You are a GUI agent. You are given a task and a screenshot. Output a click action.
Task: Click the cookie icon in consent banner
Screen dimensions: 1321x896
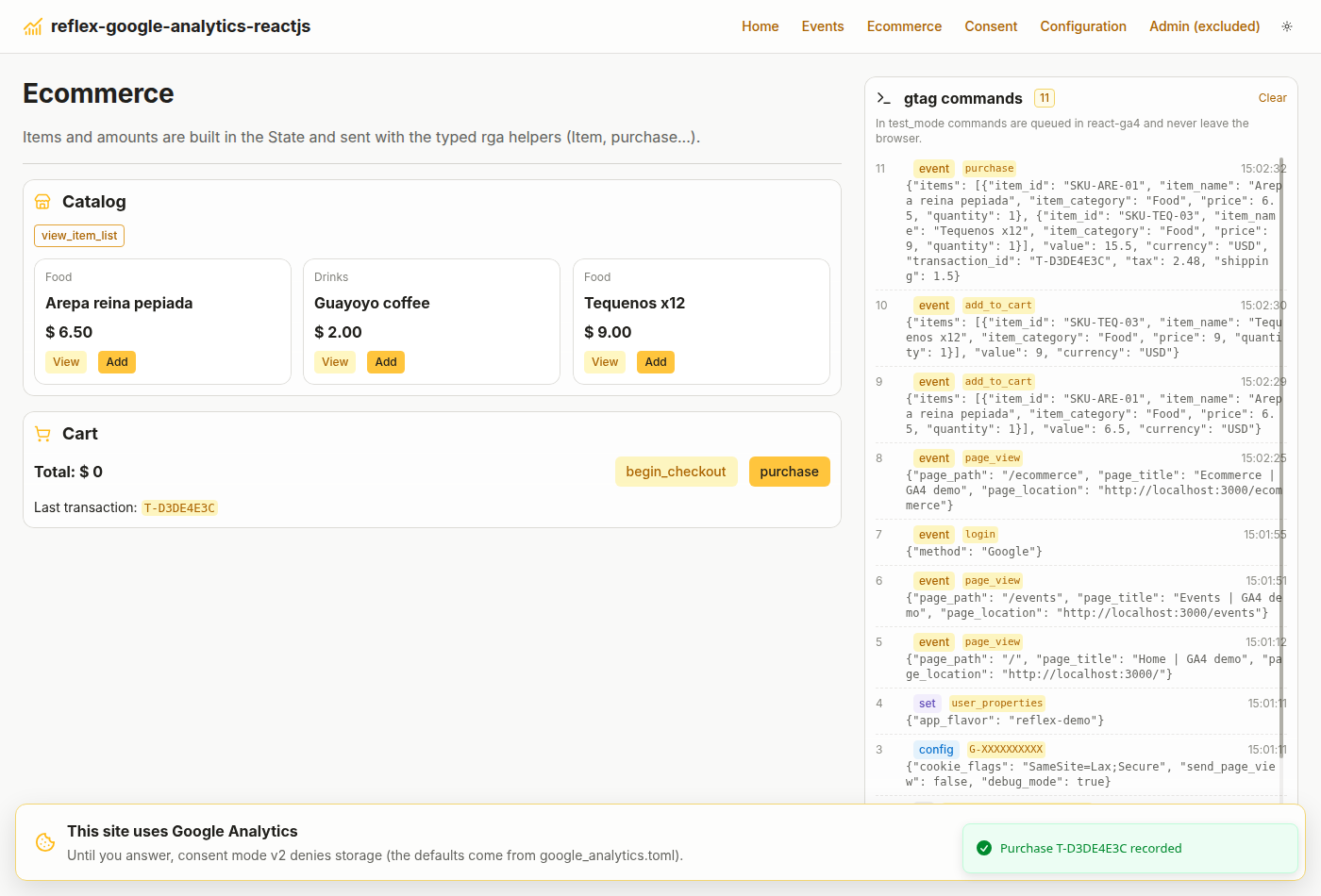click(45, 842)
